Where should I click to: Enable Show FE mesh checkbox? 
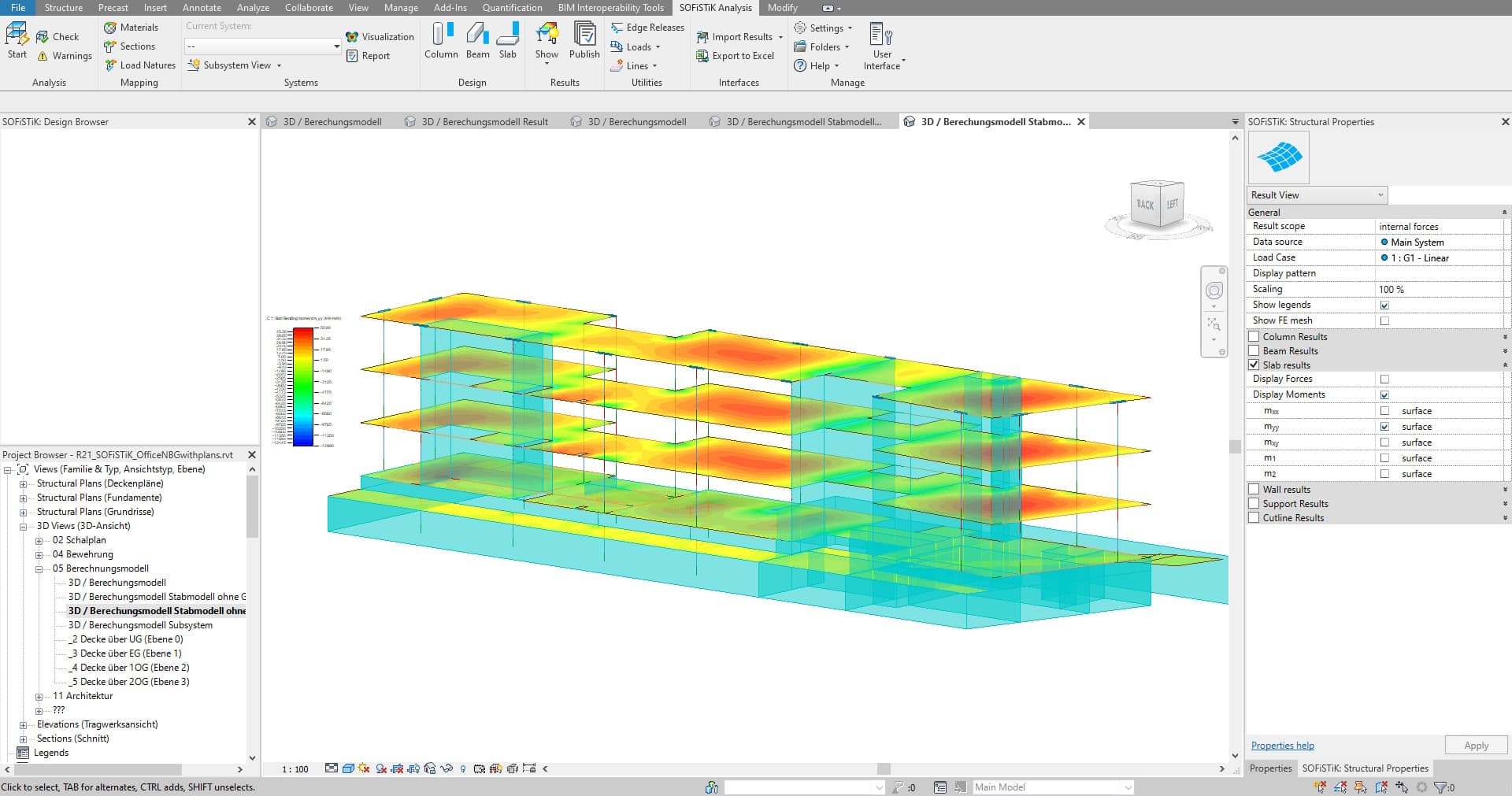tap(1384, 321)
